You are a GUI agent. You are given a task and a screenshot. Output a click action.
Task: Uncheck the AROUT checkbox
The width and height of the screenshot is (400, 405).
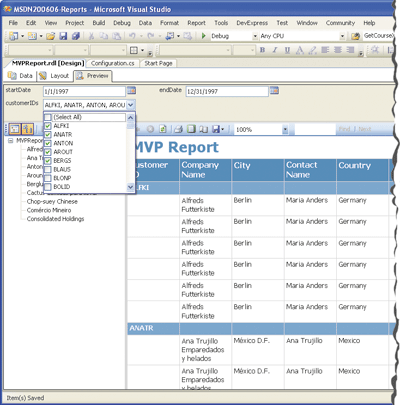(x=48, y=152)
